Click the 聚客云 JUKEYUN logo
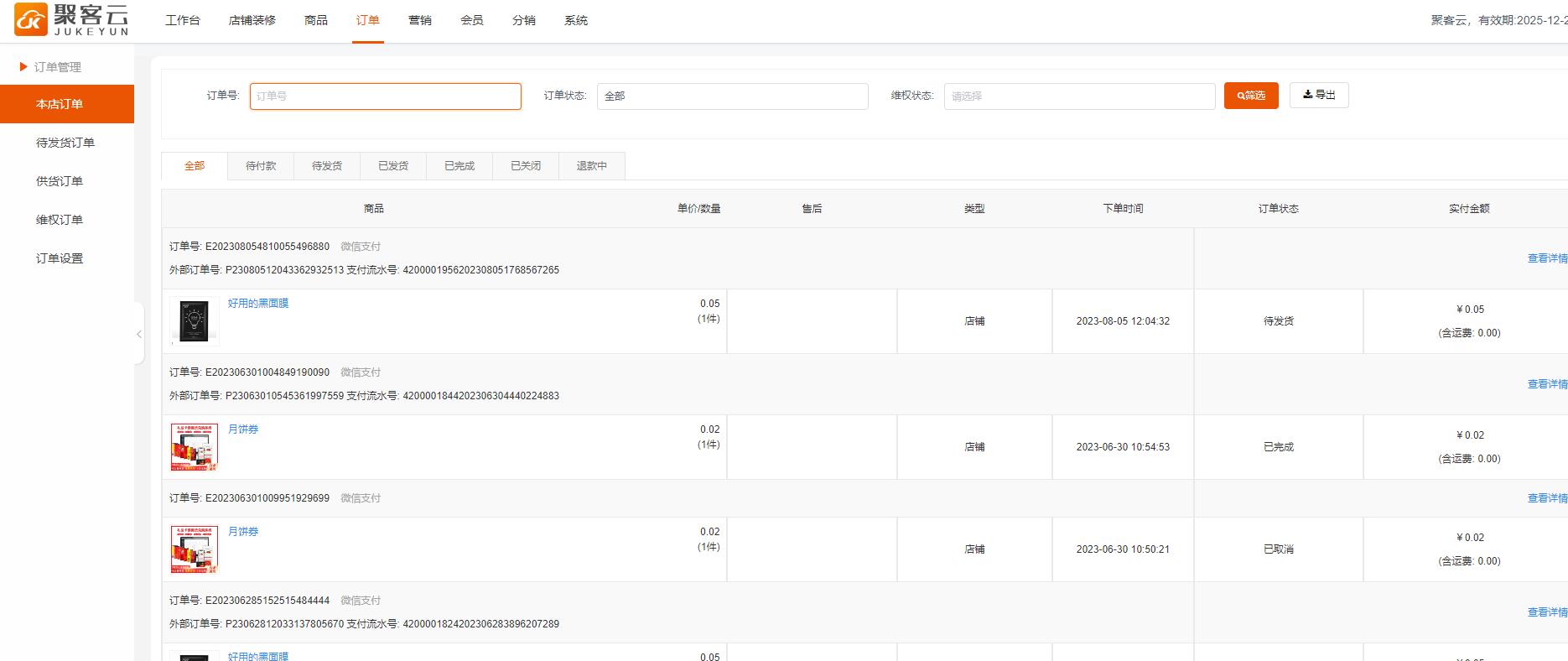 tap(72, 19)
